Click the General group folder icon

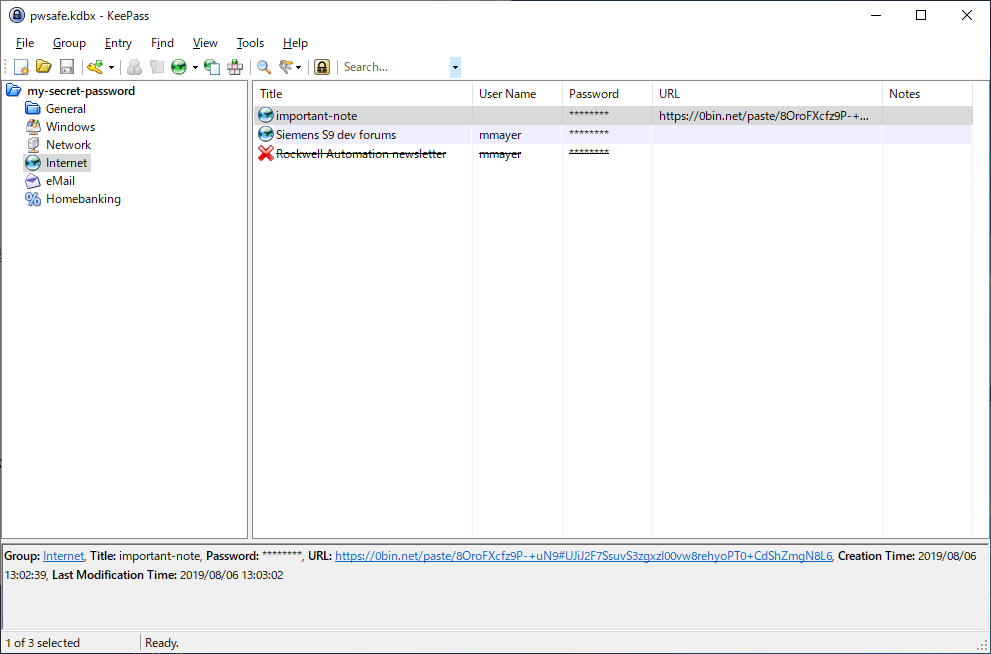click(33, 109)
